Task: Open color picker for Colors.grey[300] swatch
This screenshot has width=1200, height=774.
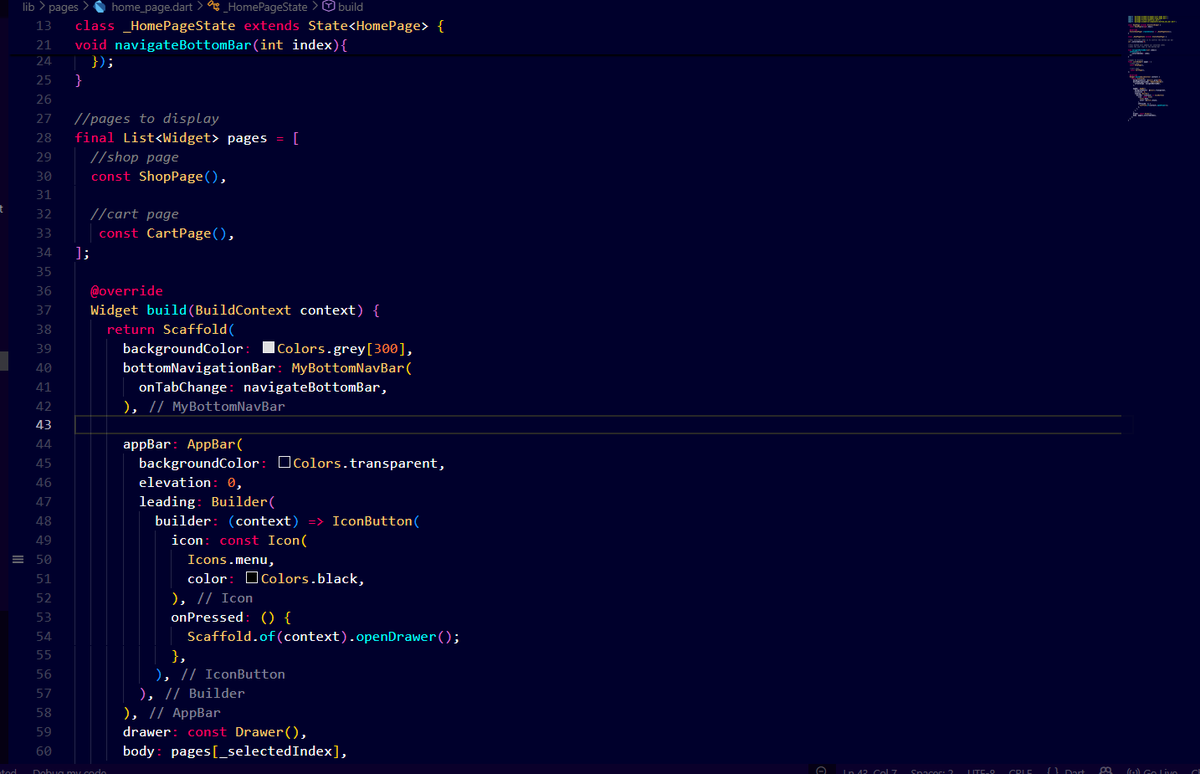Action: tap(268, 348)
